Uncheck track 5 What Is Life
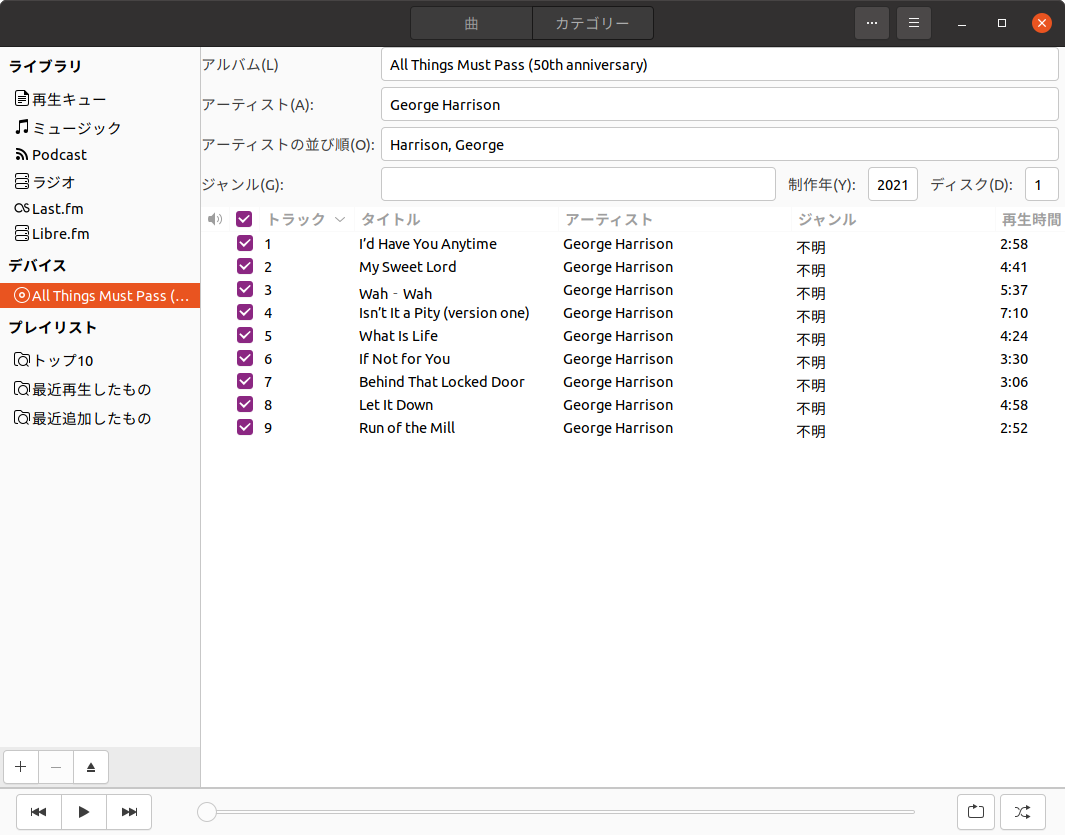 coord(245,336)
